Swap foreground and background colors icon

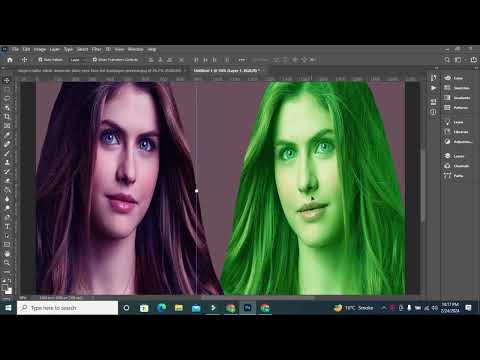(x=10, y=281)
